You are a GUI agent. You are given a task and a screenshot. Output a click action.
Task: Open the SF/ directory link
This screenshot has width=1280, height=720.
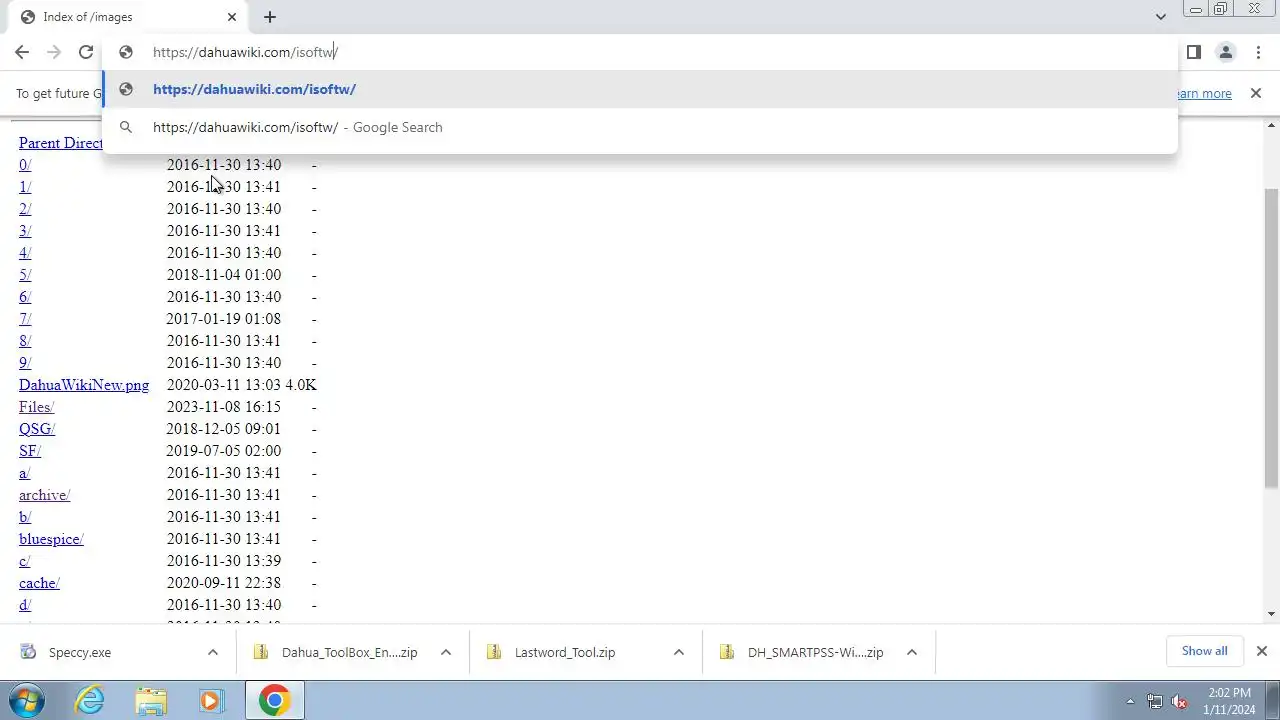tap(30, 451)
